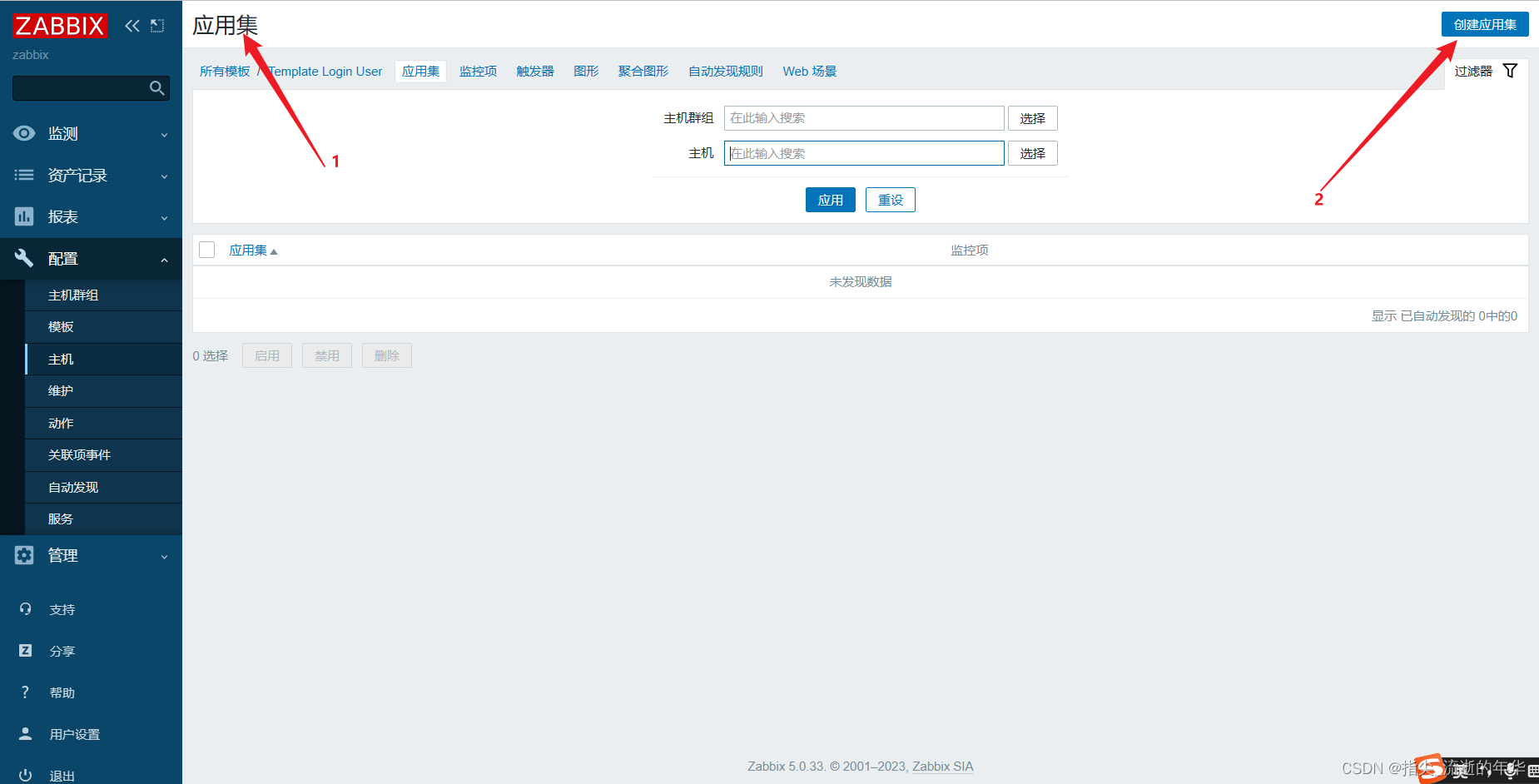The width and height of the screenshot is (1539, 784).
Task: Expand the 管理 menu chevron
Action: [164, 557]
